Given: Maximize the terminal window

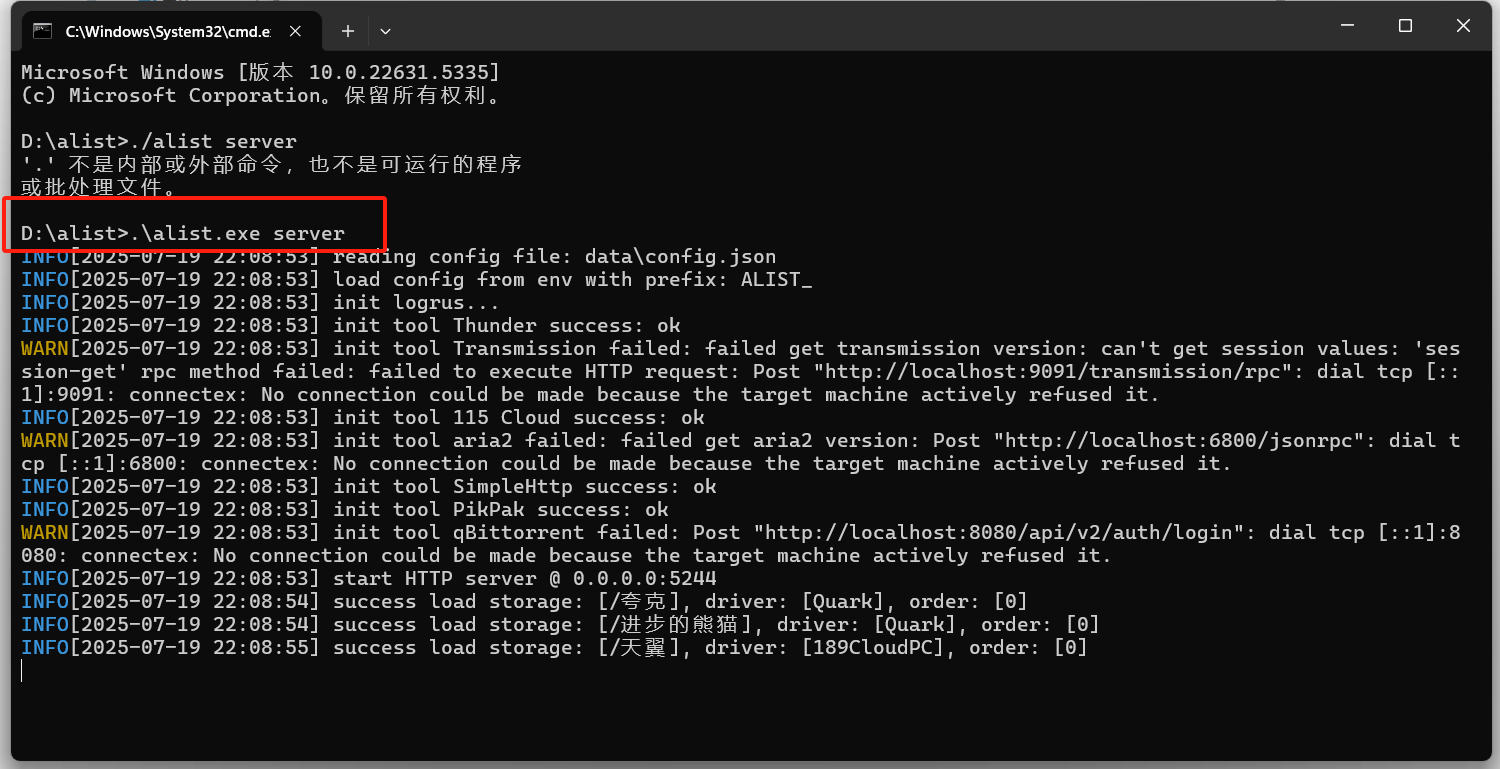Looking at the screenshot, I should tap(1405, 26).
